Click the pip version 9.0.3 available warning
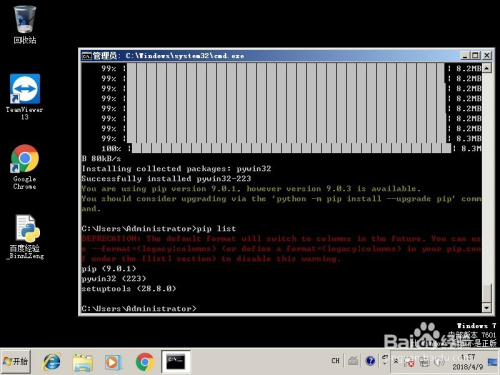 251,189
